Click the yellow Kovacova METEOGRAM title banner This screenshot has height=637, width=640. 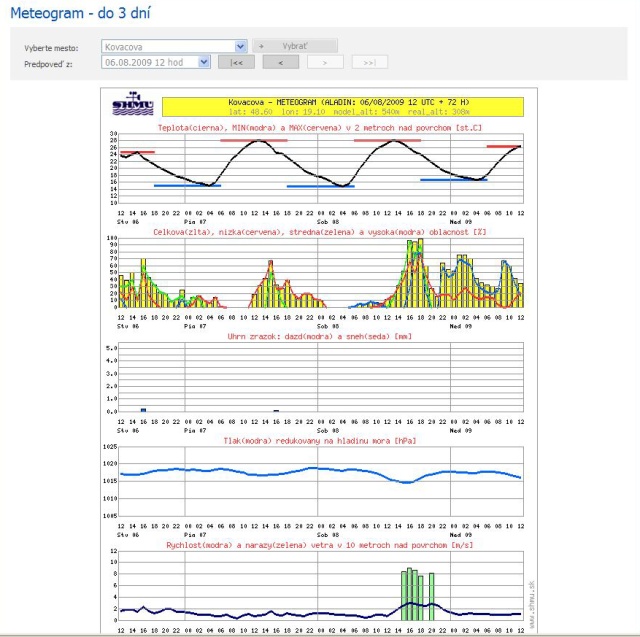pyautogui.click(x=343, y=105)
